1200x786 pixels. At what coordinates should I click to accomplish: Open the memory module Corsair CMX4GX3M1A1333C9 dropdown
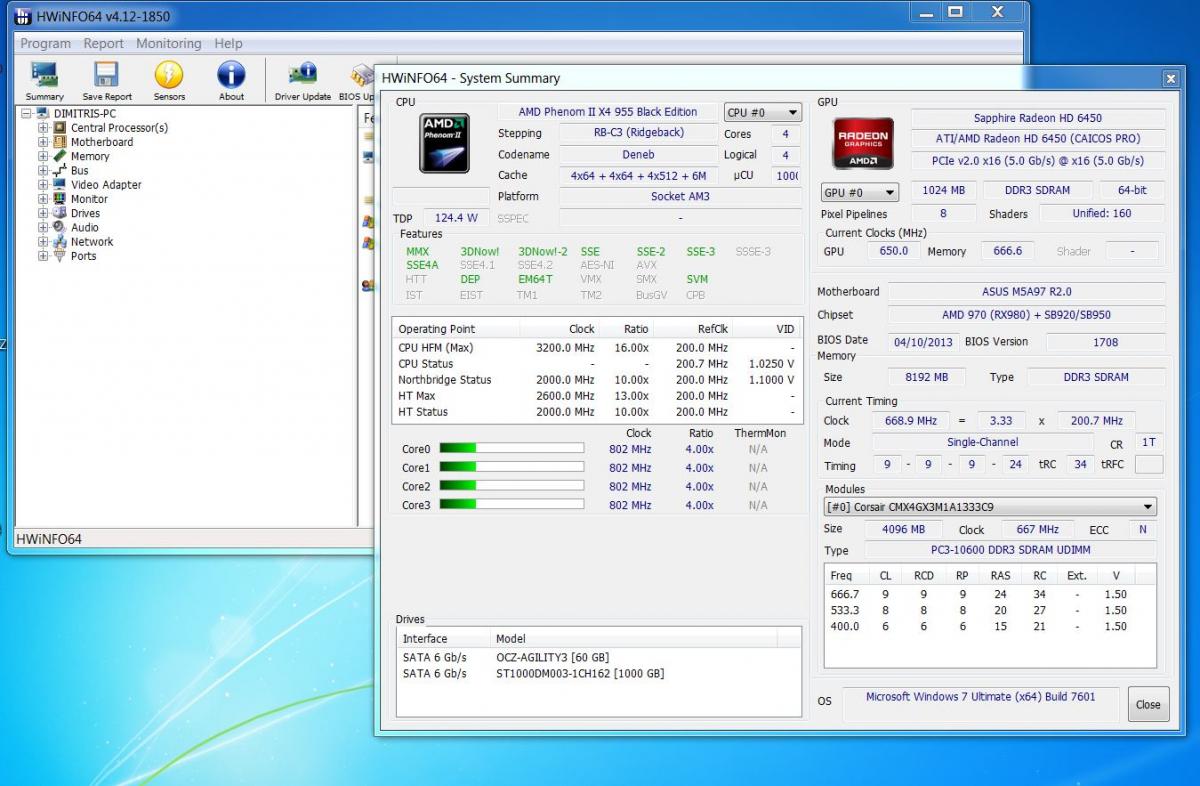pyautogui.click(x=989, y=507)
